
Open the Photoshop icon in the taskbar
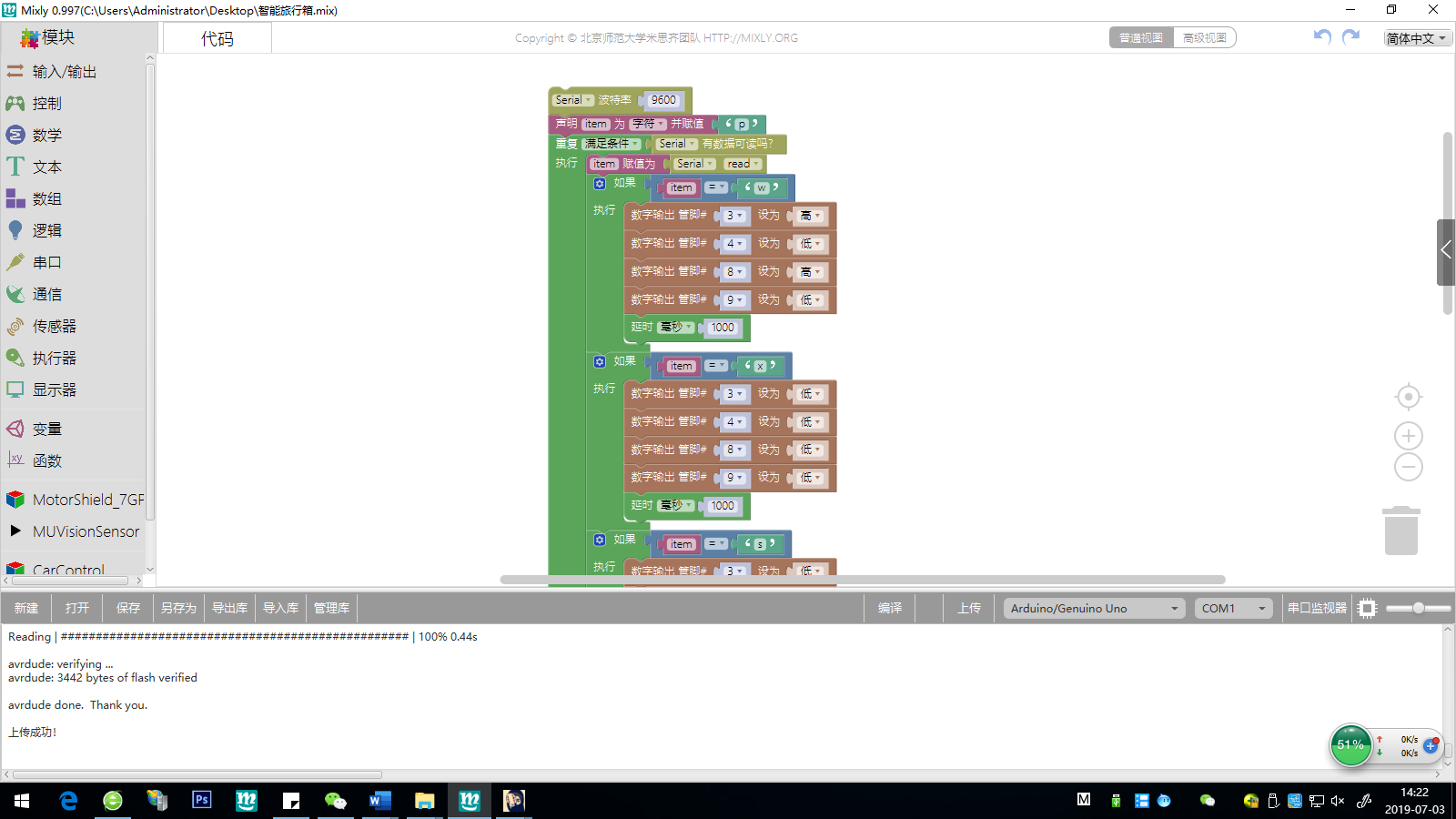click(202, 800)
